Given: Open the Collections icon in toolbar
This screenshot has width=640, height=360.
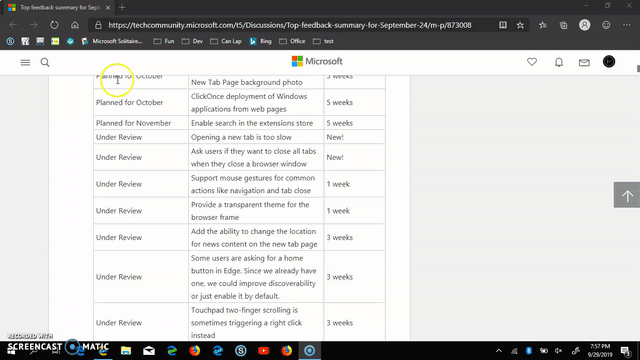Looking at the screenshot, I should coord(563,25).
